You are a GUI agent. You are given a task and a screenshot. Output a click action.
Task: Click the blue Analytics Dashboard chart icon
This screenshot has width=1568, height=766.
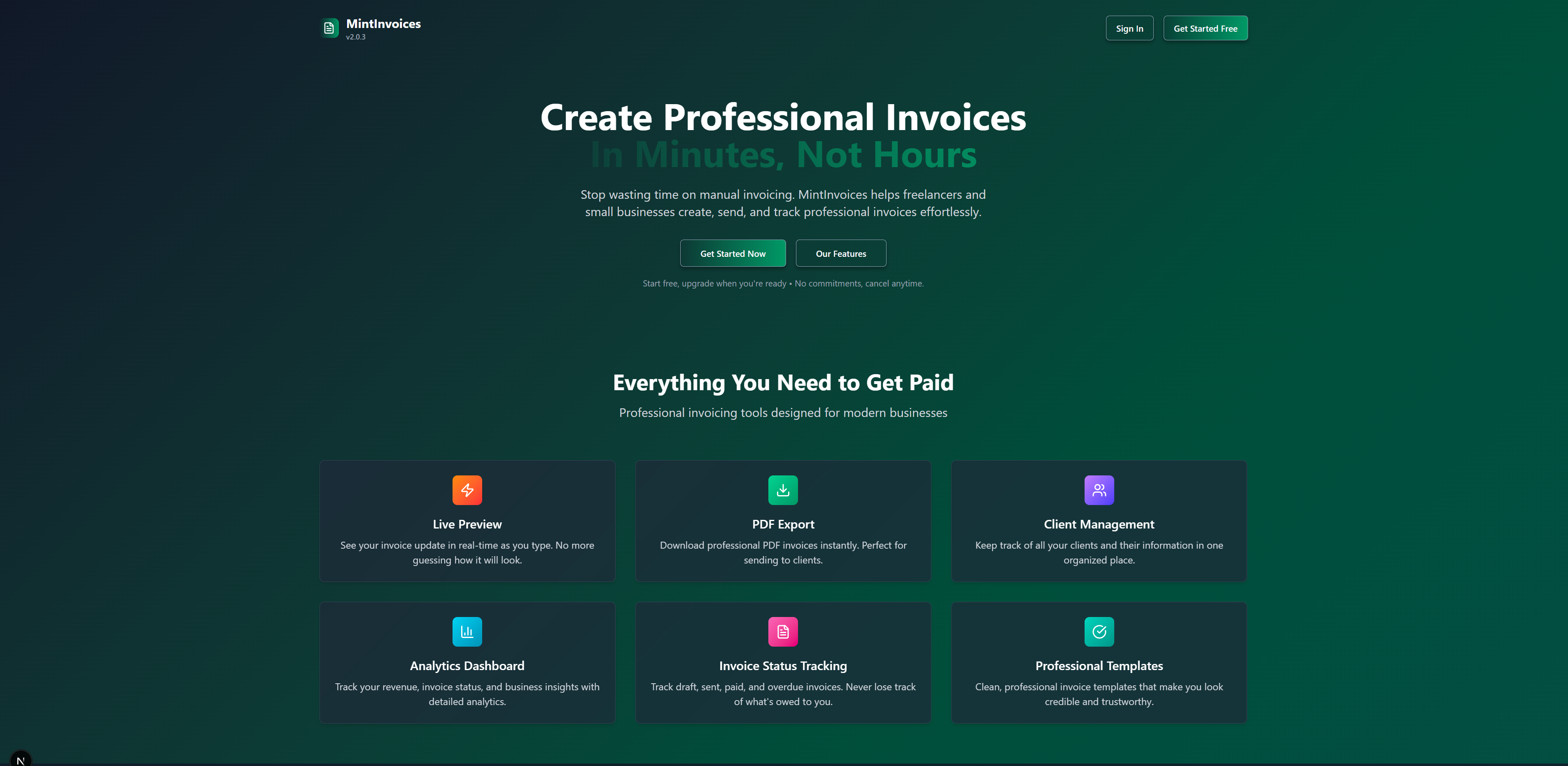[467, 631]
